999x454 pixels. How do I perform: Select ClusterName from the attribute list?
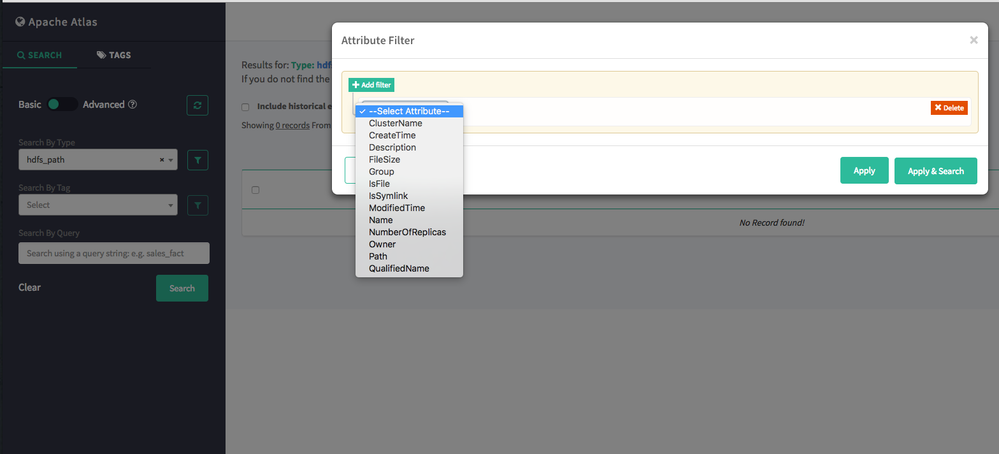409,124
